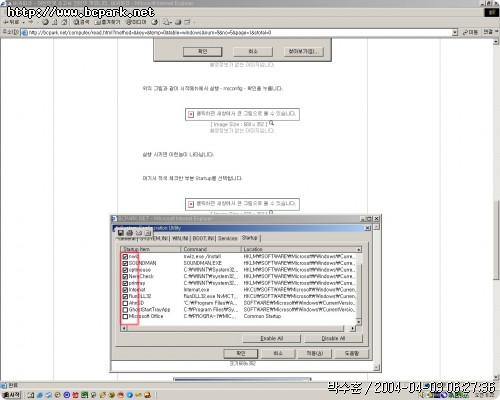Uncheck the SOUNDMAN startup item checkbox
Viewport: 500px width, 400px height.
[125, 263]
